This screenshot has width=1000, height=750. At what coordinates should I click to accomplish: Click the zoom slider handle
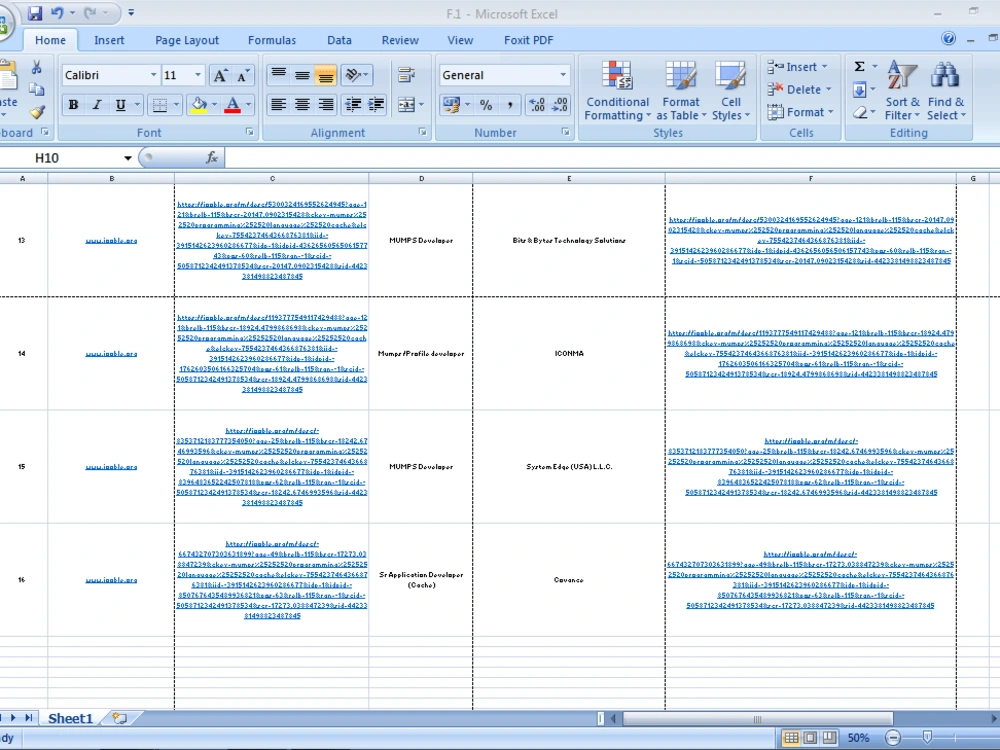coord(927,738)
